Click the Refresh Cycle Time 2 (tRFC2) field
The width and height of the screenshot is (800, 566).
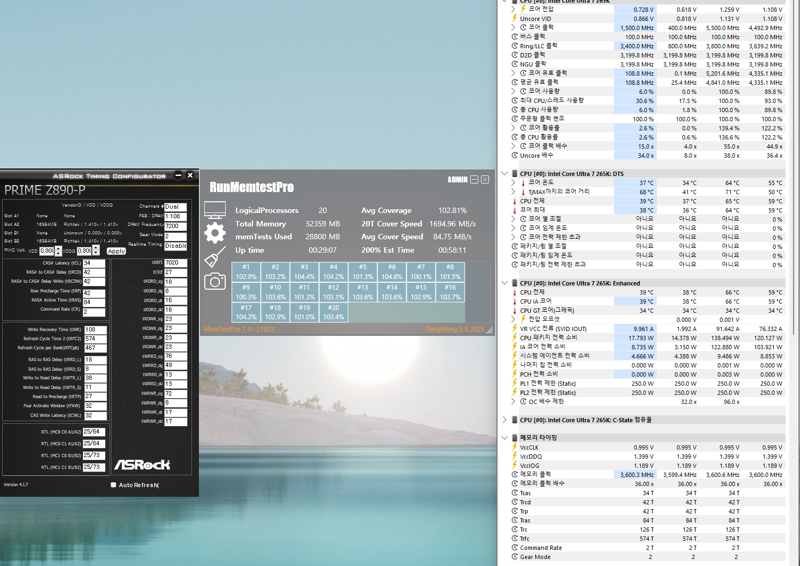pos(95,339)
